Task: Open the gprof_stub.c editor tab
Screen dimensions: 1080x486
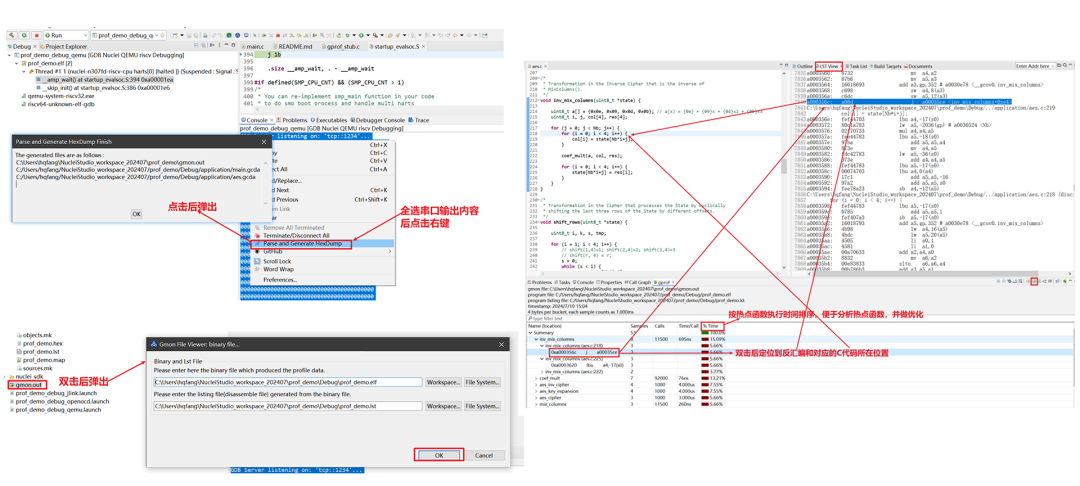Action: 340,46
